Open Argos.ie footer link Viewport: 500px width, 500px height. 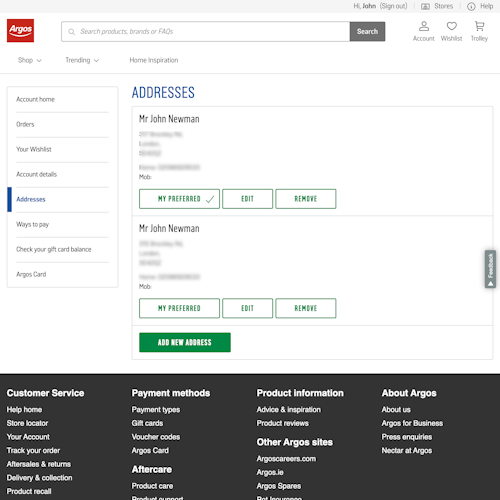click(x=270, y=473)
